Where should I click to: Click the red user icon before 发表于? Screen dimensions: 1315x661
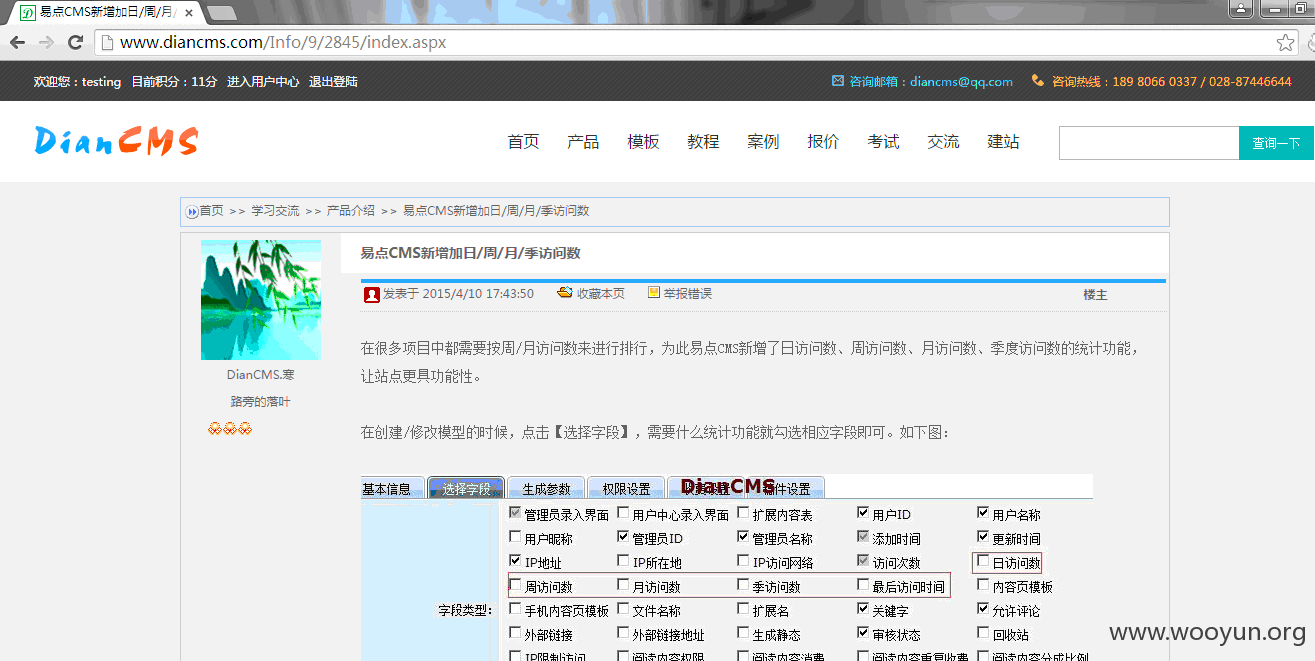(372, 294)
